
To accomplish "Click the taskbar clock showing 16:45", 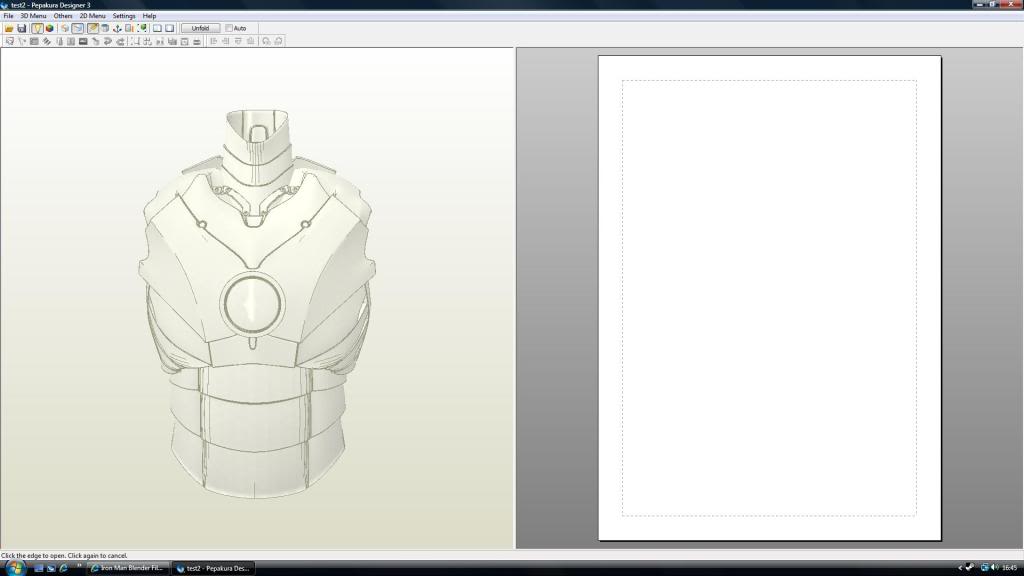I will coord(1009,568).
